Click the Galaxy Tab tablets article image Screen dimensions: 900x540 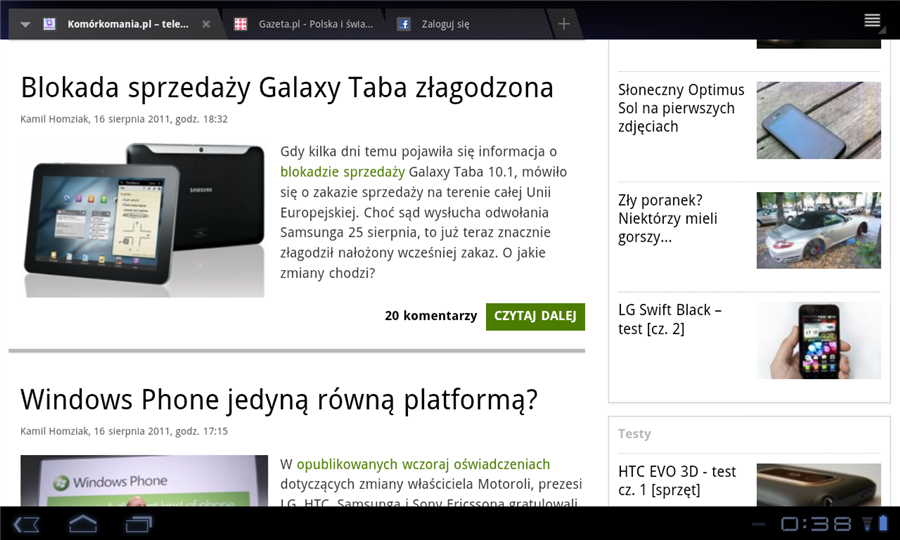tap(143, 220)
